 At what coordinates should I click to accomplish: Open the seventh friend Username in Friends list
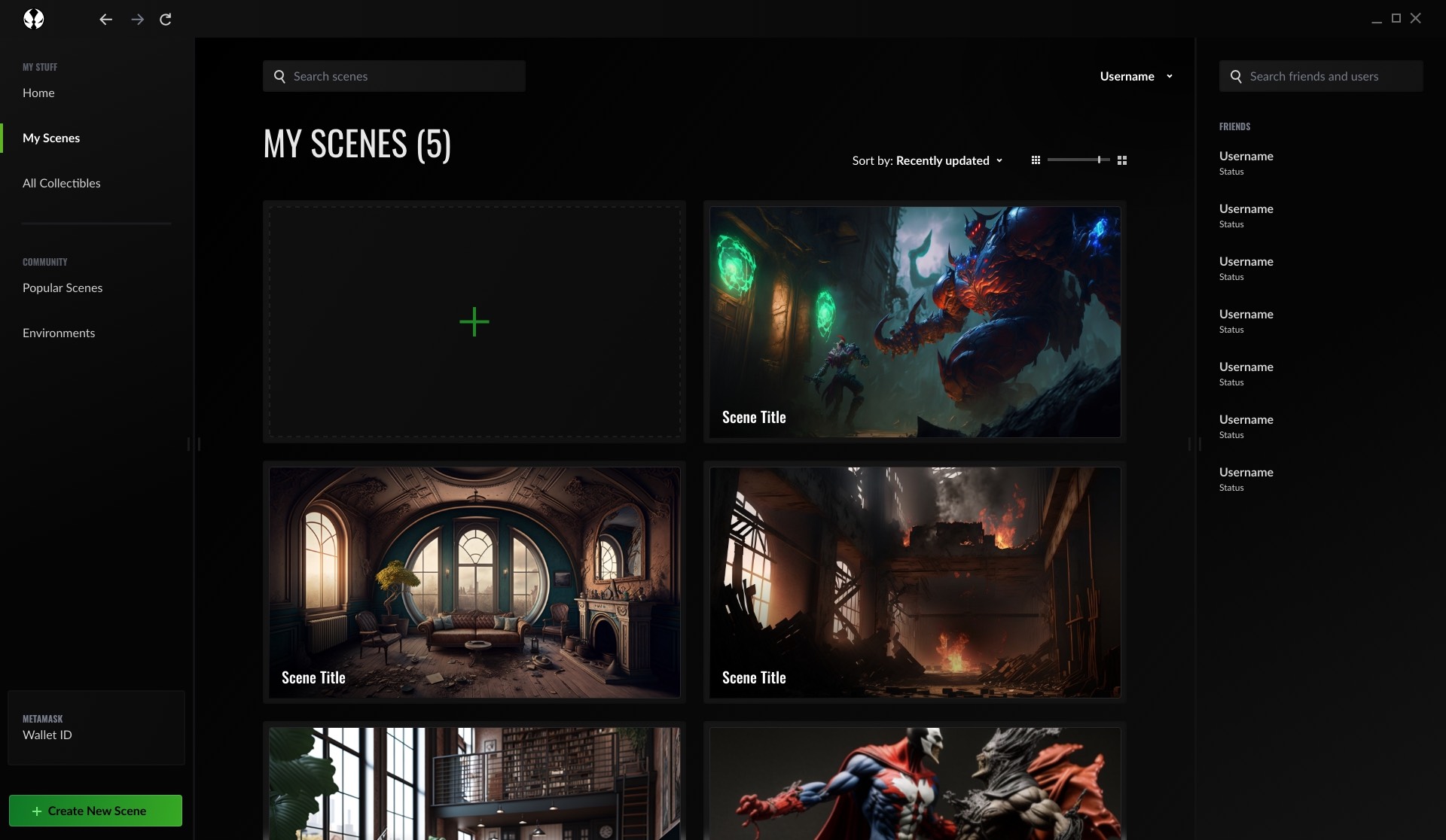click(1246, 472)
